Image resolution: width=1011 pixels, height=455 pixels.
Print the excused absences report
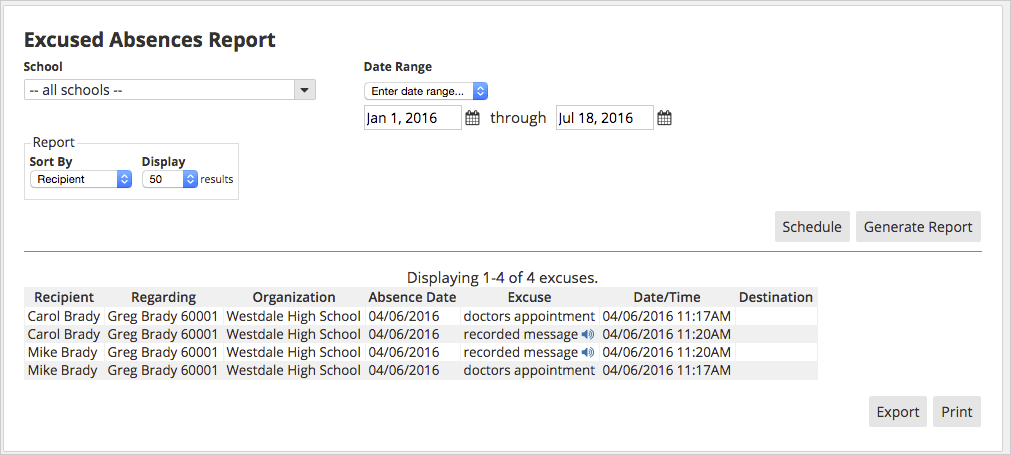coord(957,412)
